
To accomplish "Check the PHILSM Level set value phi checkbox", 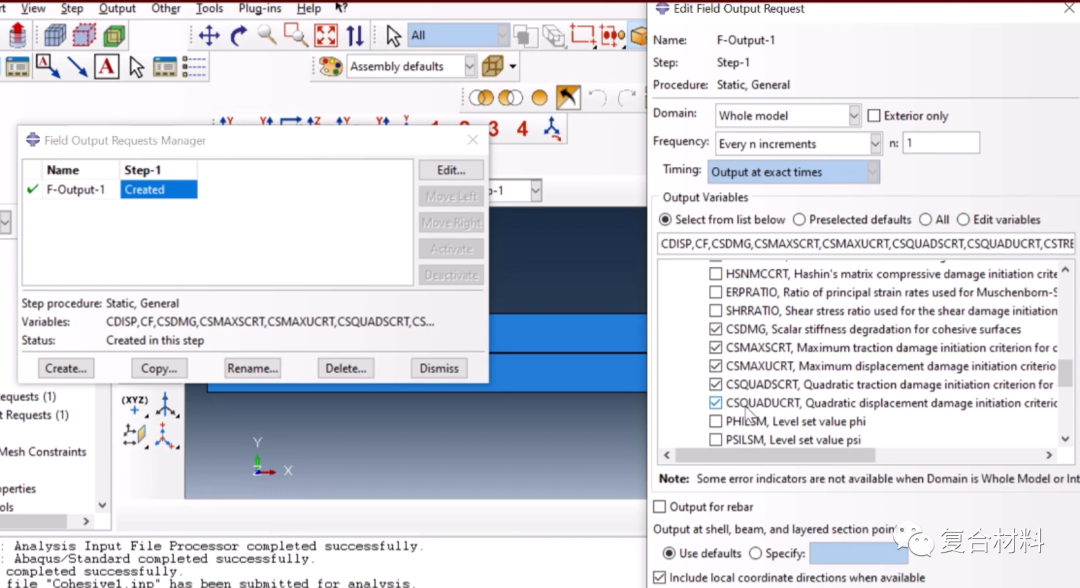I will [x=716, y=421].
